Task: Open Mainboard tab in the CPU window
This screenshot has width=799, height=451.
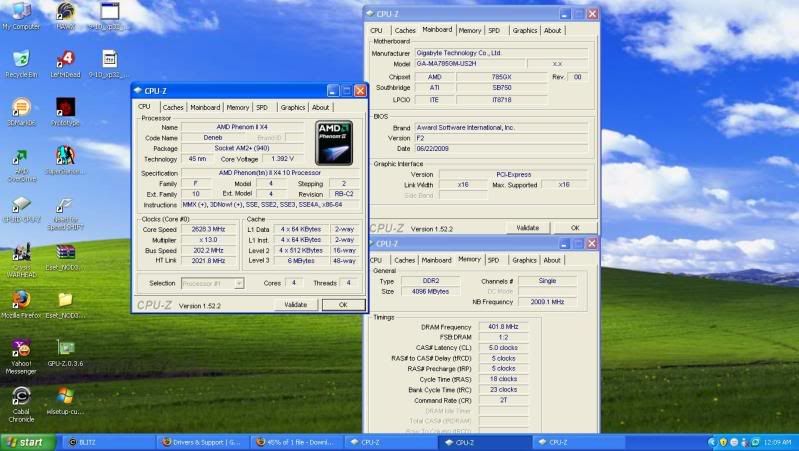Action: coord(205,108)
